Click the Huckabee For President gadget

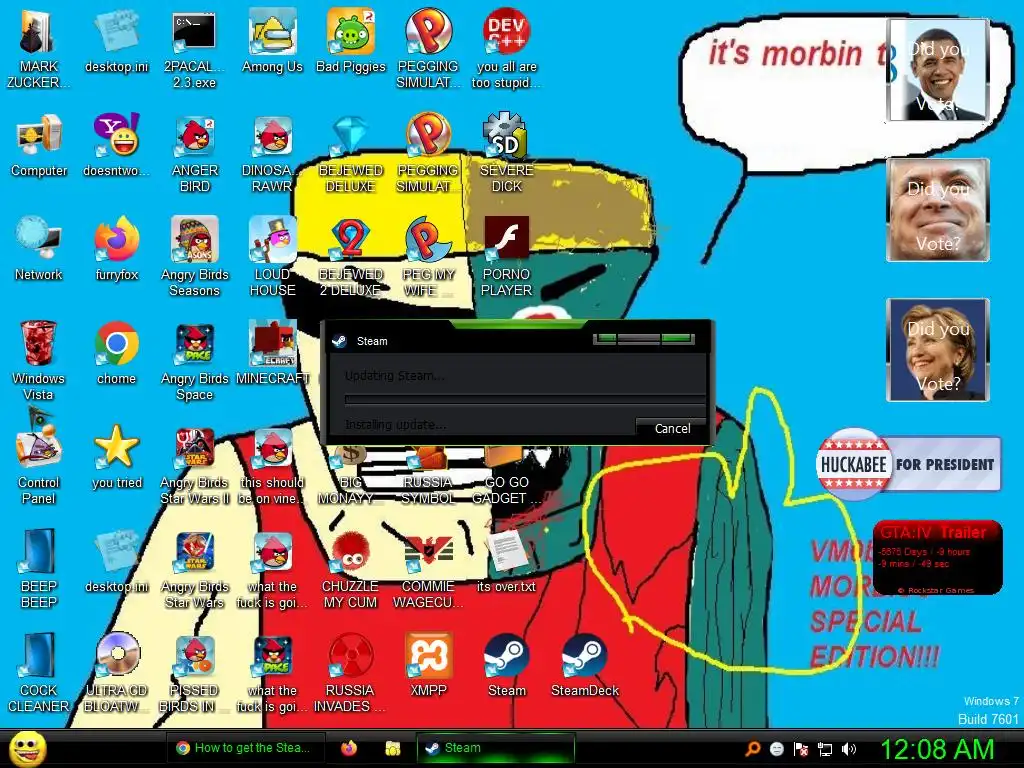click(908, 464)
